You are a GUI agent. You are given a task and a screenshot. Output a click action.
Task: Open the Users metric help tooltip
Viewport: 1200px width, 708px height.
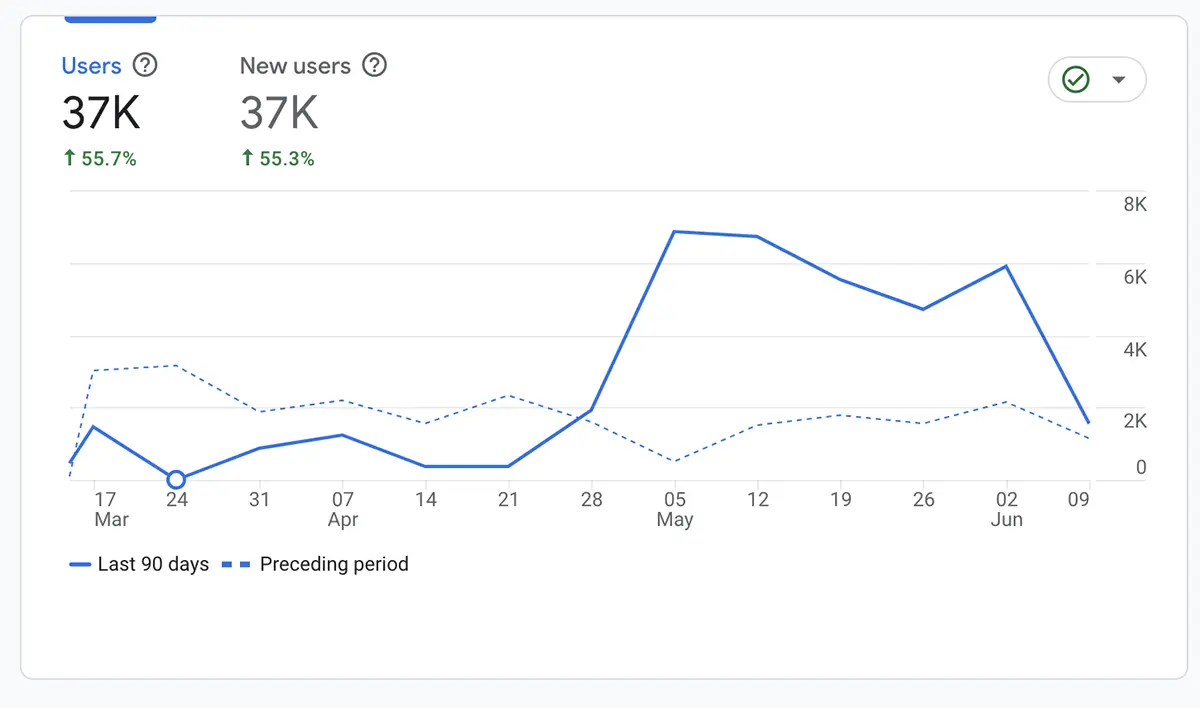point(146,65)
